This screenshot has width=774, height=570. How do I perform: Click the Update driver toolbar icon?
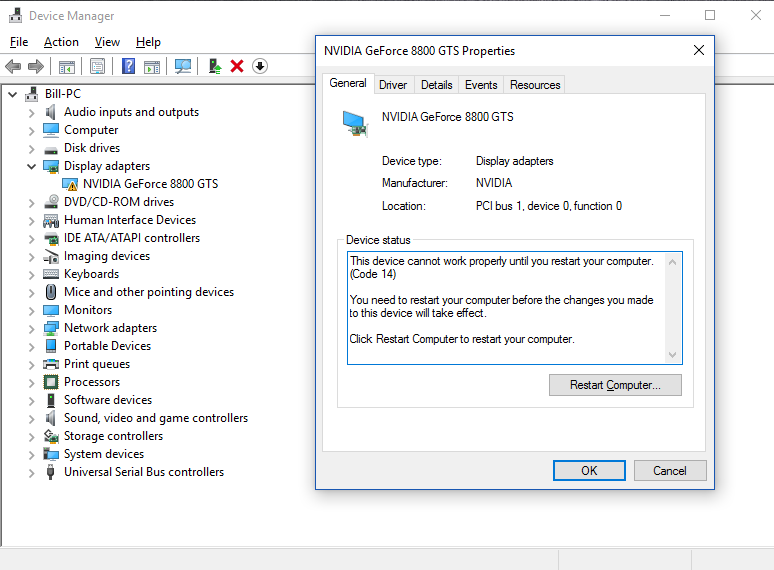tap(215, 66)
